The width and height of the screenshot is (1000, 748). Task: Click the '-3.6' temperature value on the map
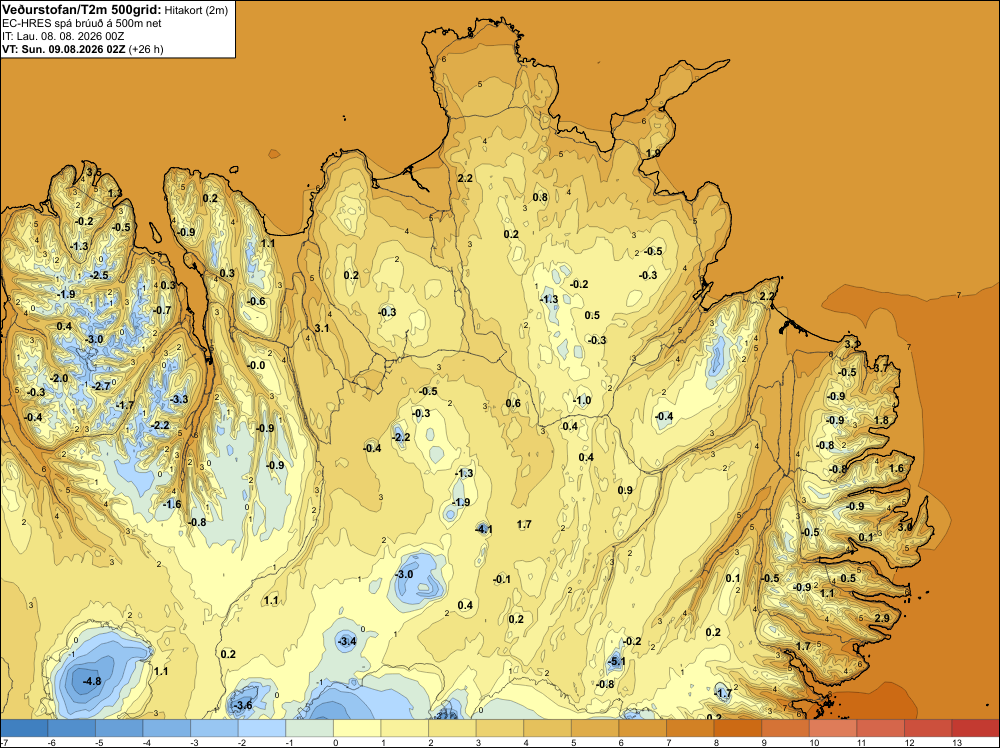pyautogui.click(x=243, y=705)
